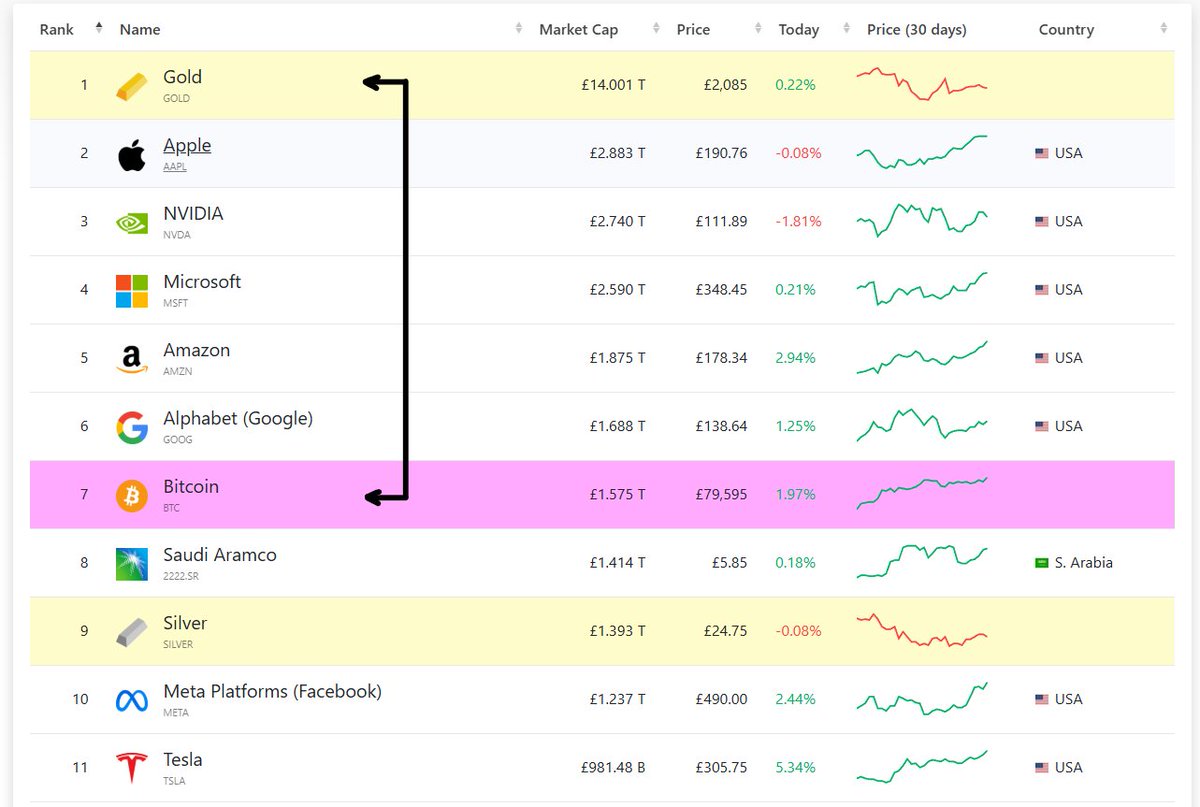Open the Apple company link

tap(187, 145)
